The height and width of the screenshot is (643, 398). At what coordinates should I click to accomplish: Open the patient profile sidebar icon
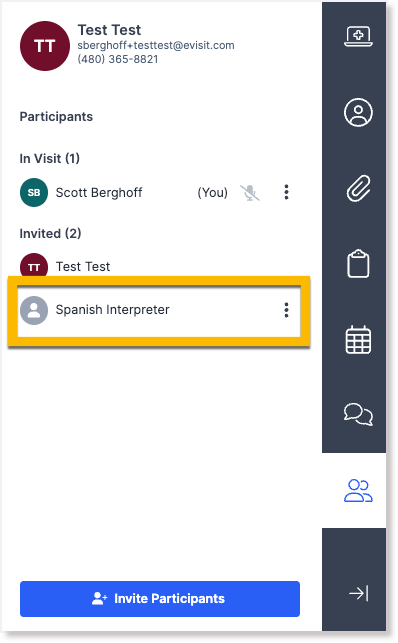[358, 112]
